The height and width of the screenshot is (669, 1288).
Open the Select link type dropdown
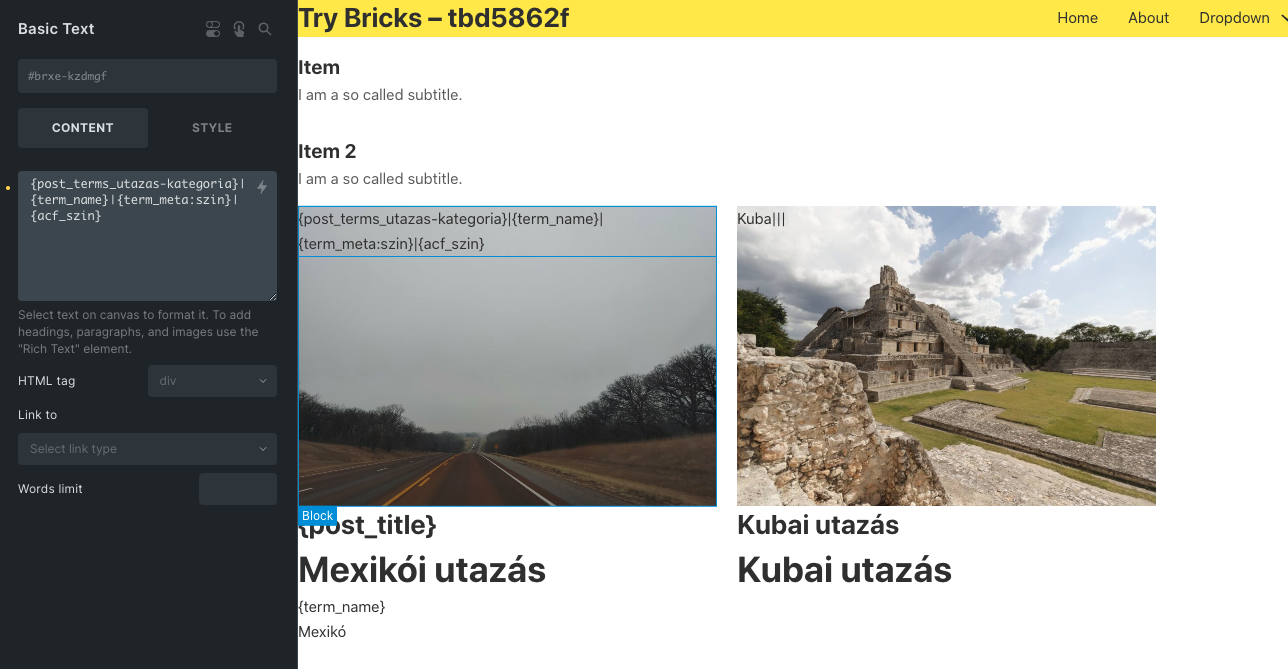click(x=147, y=449)
